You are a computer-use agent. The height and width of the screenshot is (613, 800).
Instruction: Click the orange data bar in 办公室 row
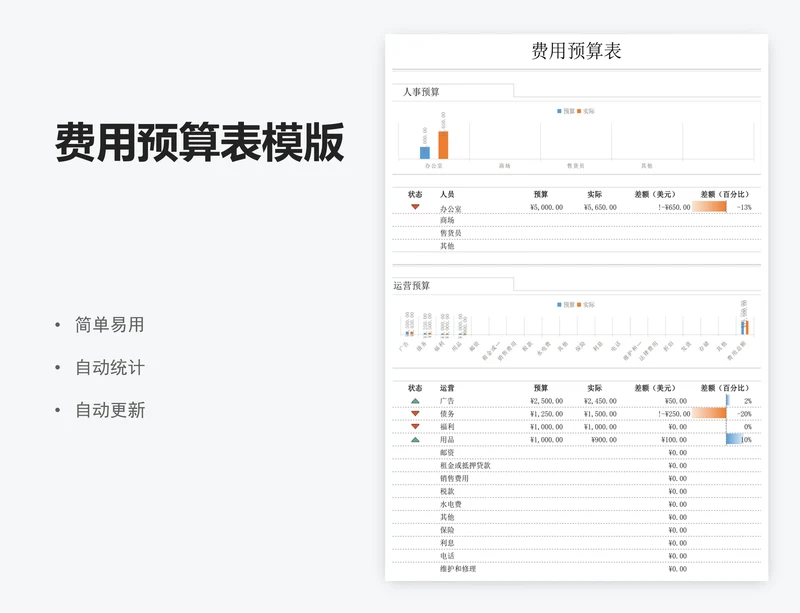(709, 207)
